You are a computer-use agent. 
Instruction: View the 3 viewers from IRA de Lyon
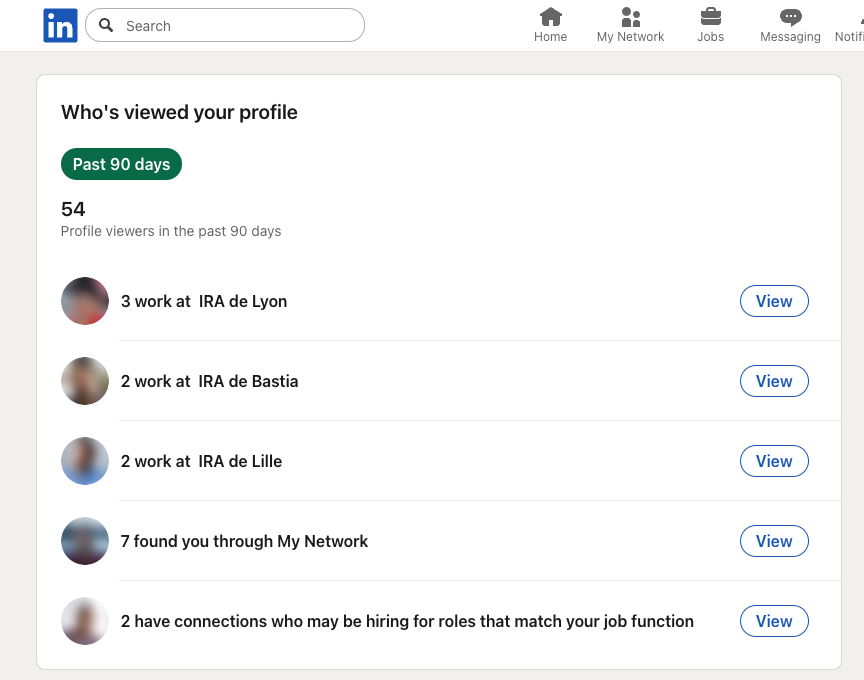pyautogui.click(x=774, y=300)
